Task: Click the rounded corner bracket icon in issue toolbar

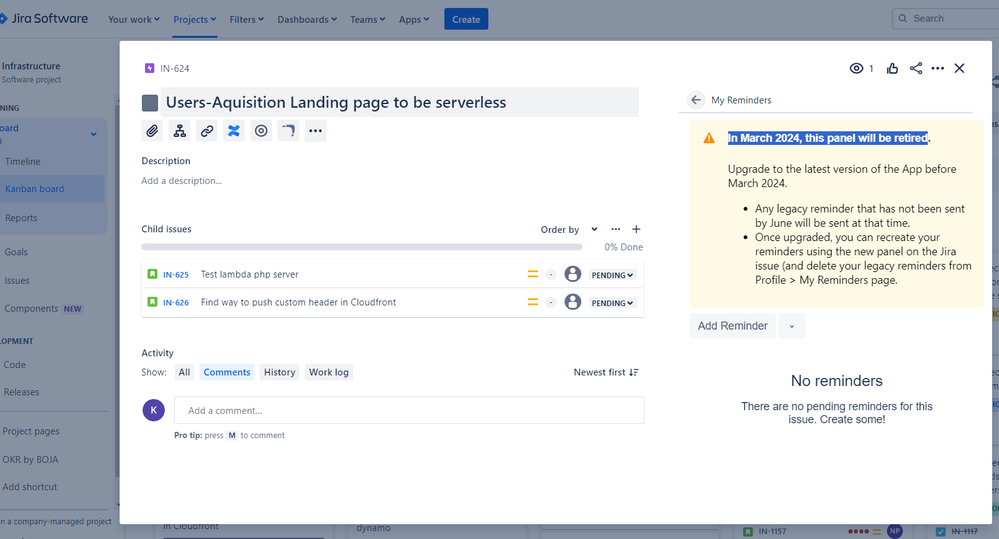Action: click(289, 131)
